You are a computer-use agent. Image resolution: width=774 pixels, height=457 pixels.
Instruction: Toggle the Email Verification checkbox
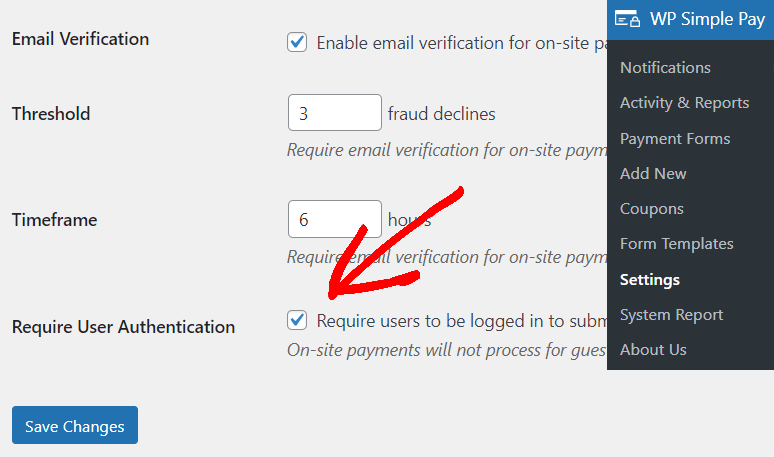click(297, 42)
